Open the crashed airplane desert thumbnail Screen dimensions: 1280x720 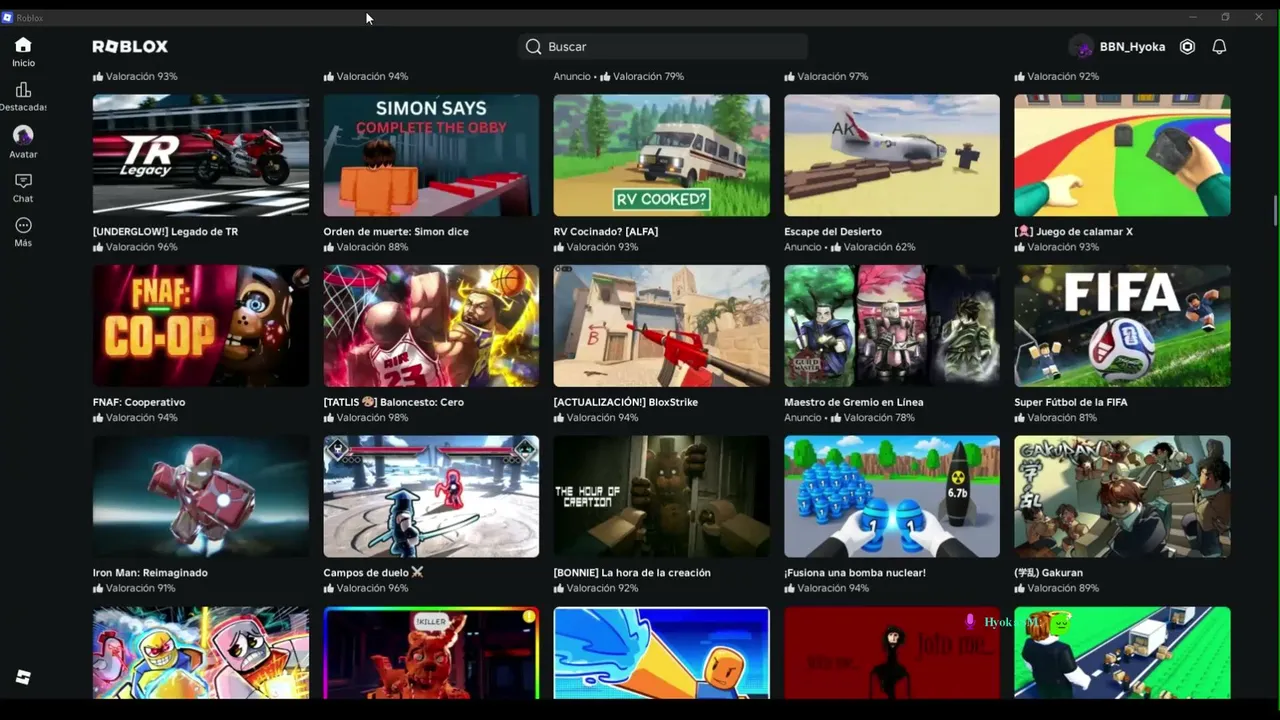coord(892,155)
